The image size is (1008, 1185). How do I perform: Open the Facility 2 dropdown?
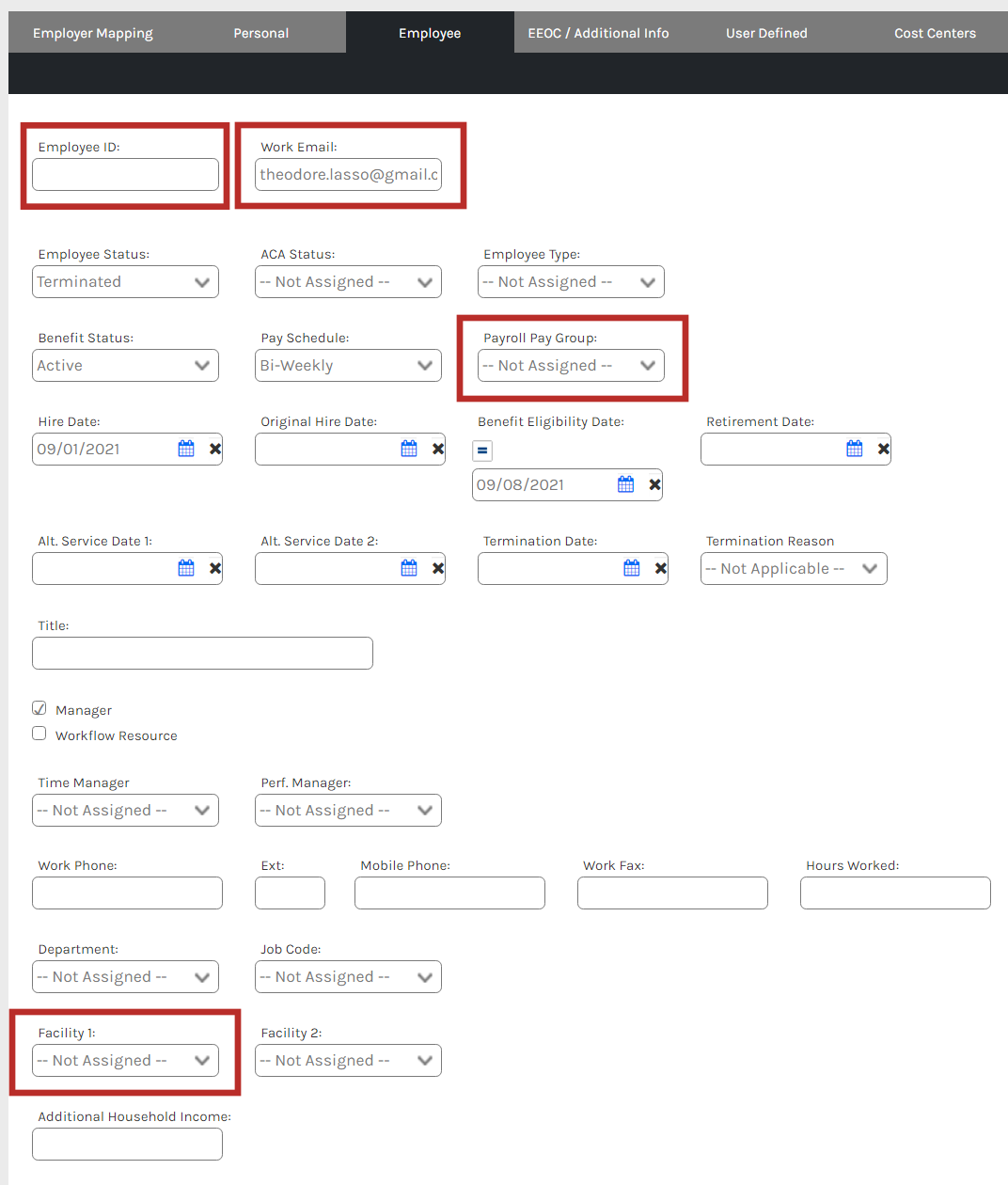tap(348, 1061)
